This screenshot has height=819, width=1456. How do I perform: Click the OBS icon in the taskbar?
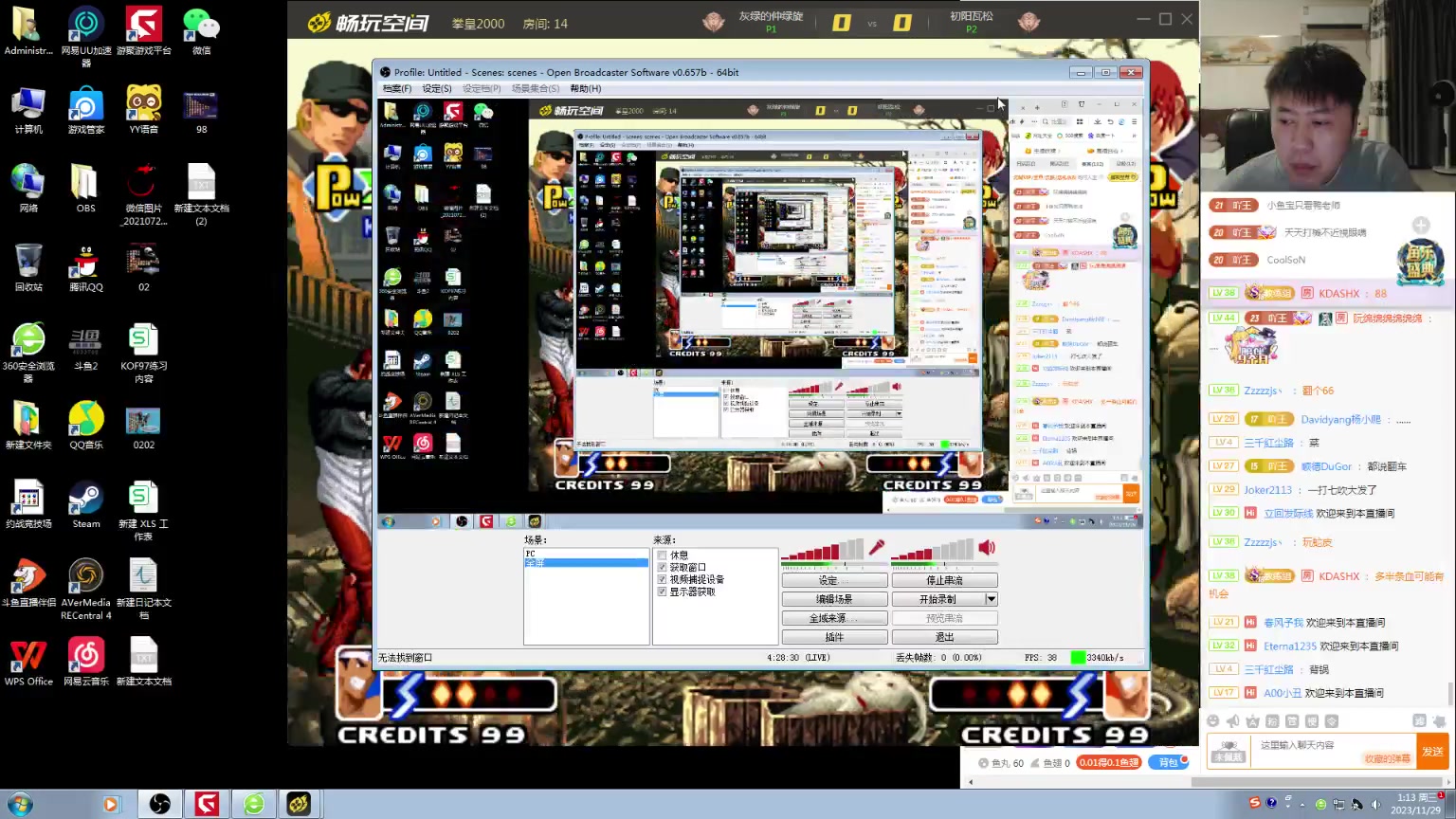click(x=160, y=805)
